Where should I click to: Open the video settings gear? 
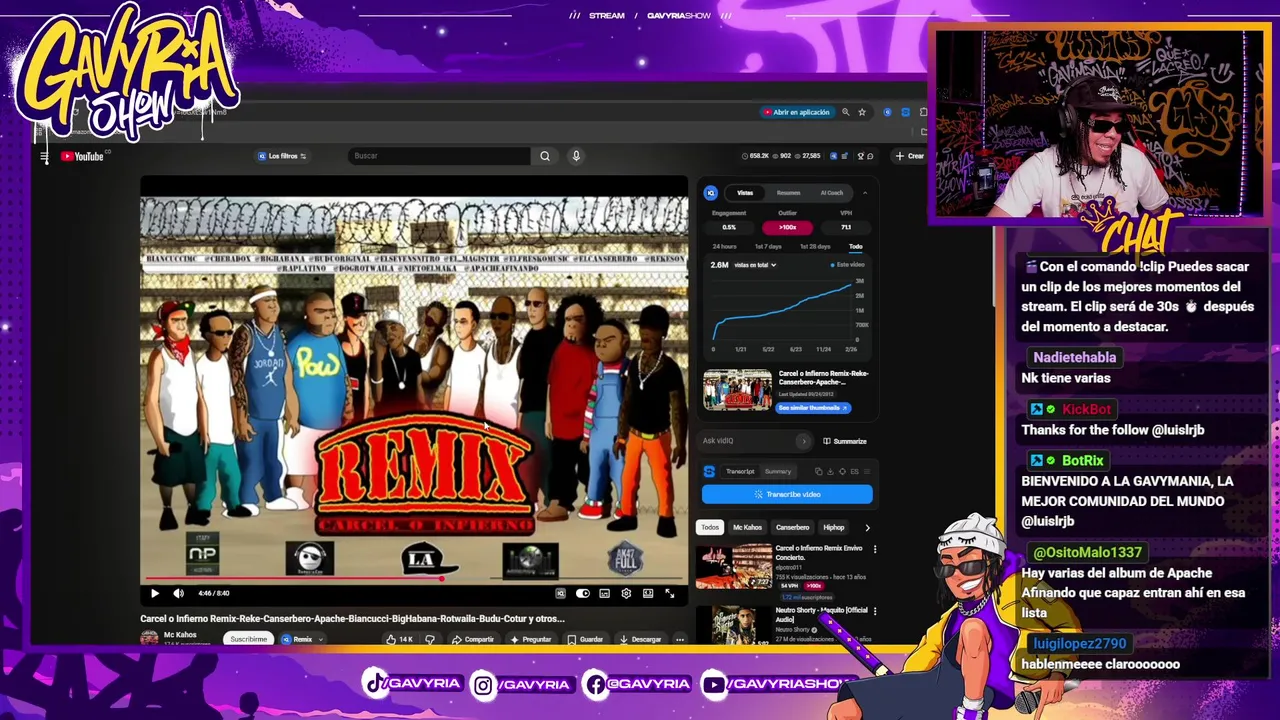coord(626,593)
